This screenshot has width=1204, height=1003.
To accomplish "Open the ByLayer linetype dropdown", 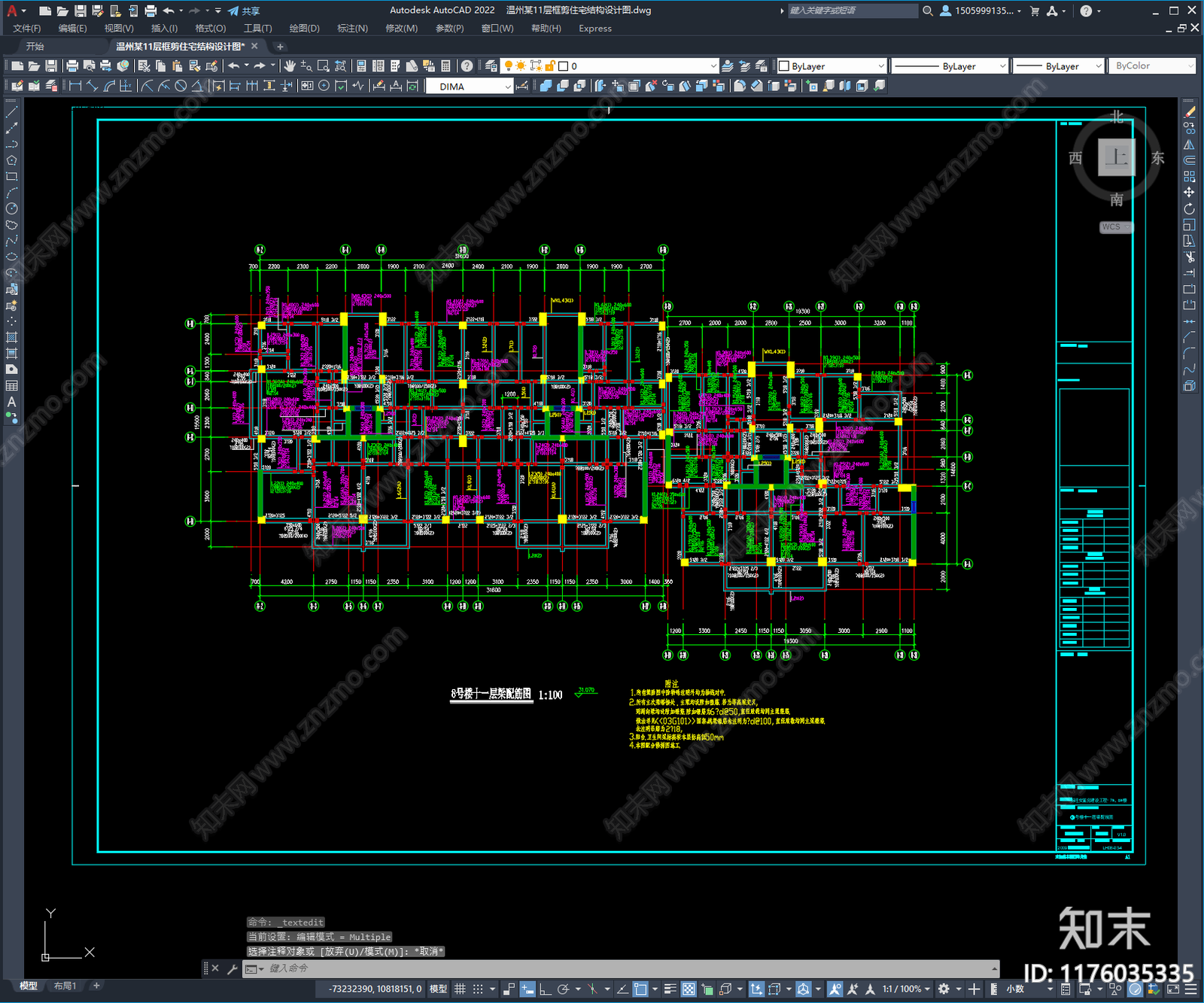I will [950, 66].
